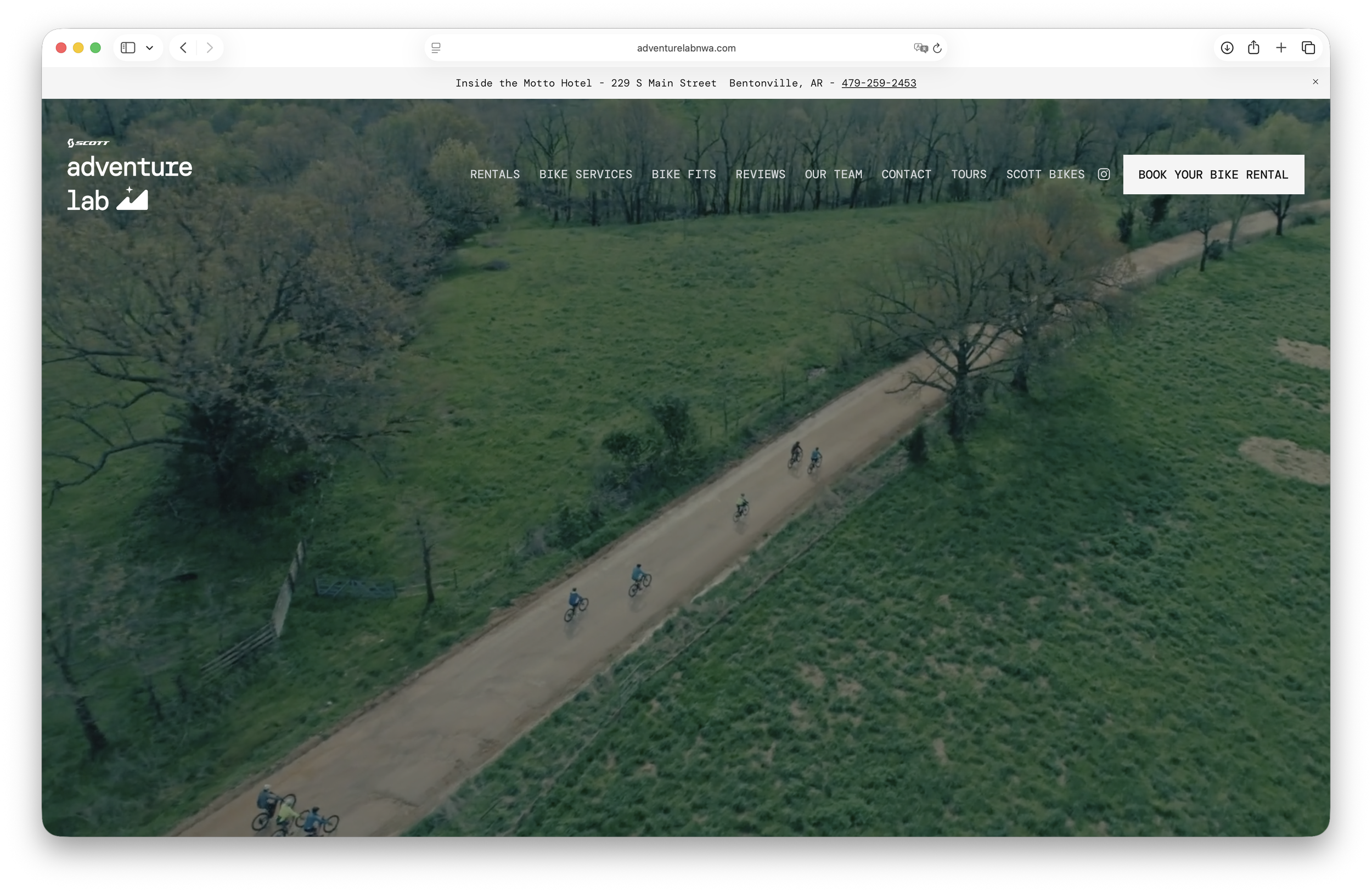Open a new tab with plus icon
This screenshot has height=892, width=1372.
coord(1281,48)
